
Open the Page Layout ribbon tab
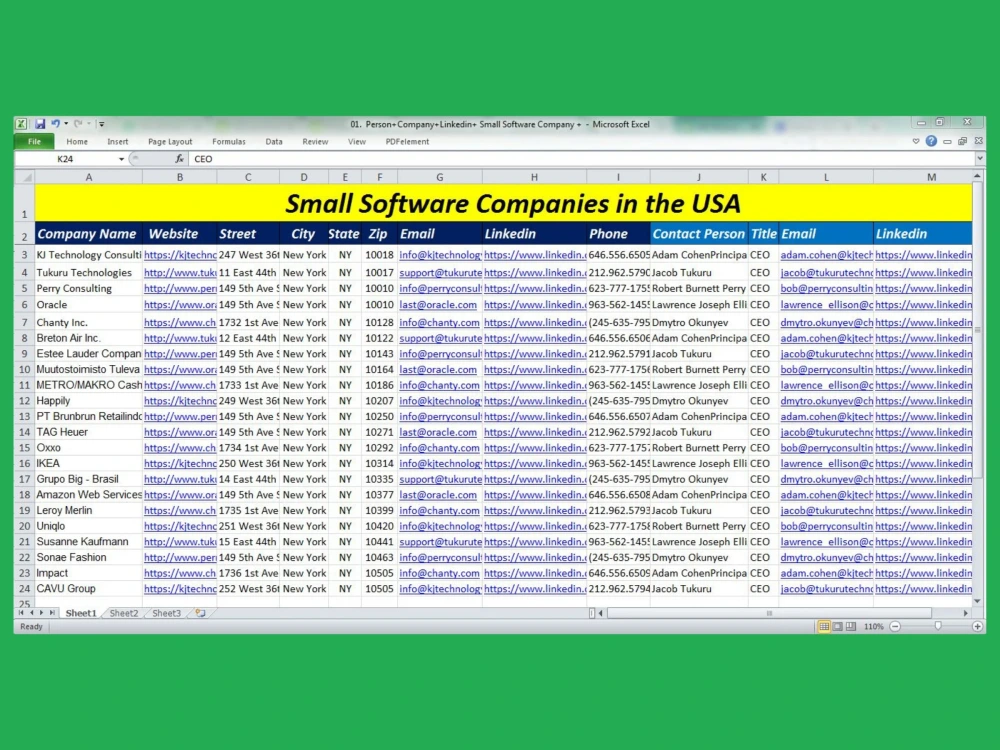pyautogui.click(x=170, y=142)
